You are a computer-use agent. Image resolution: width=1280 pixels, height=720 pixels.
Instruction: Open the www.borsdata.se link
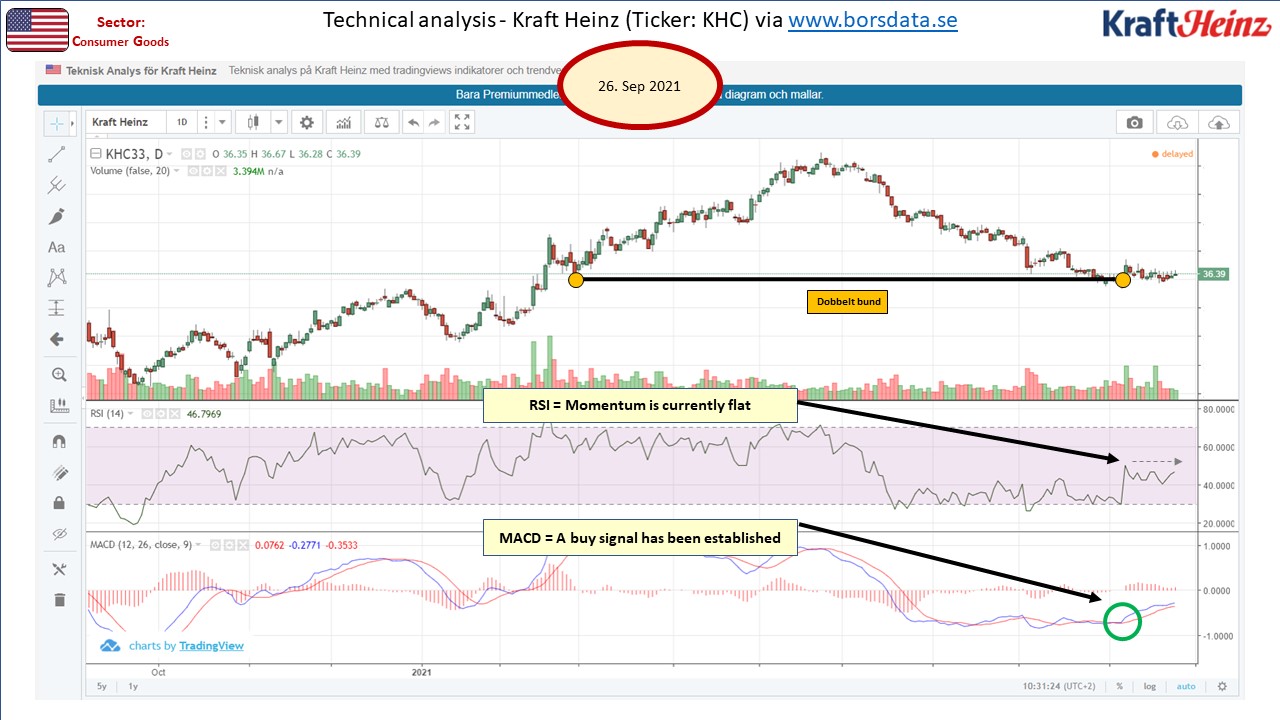point(873,20)
